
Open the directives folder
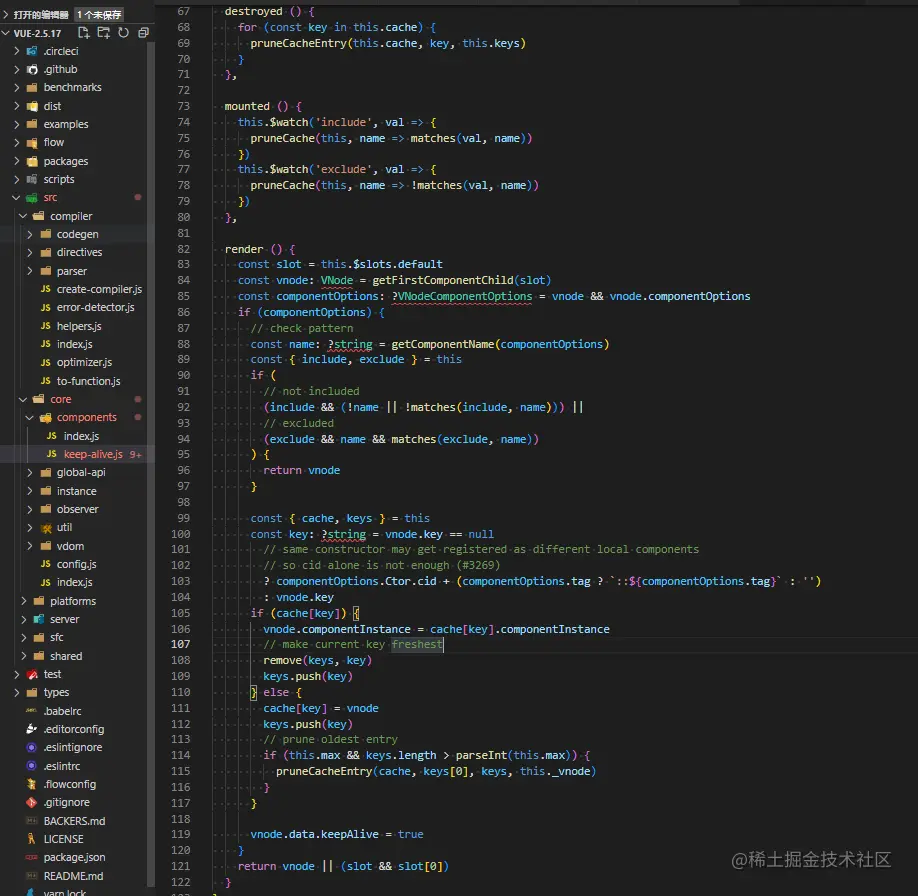pyautogui.click(x=79, y=252)
